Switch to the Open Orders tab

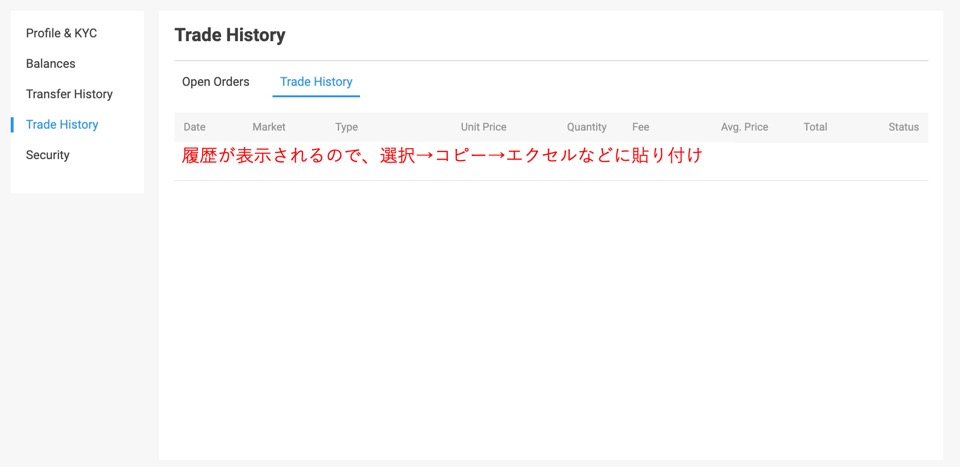(x=216, y=82)
